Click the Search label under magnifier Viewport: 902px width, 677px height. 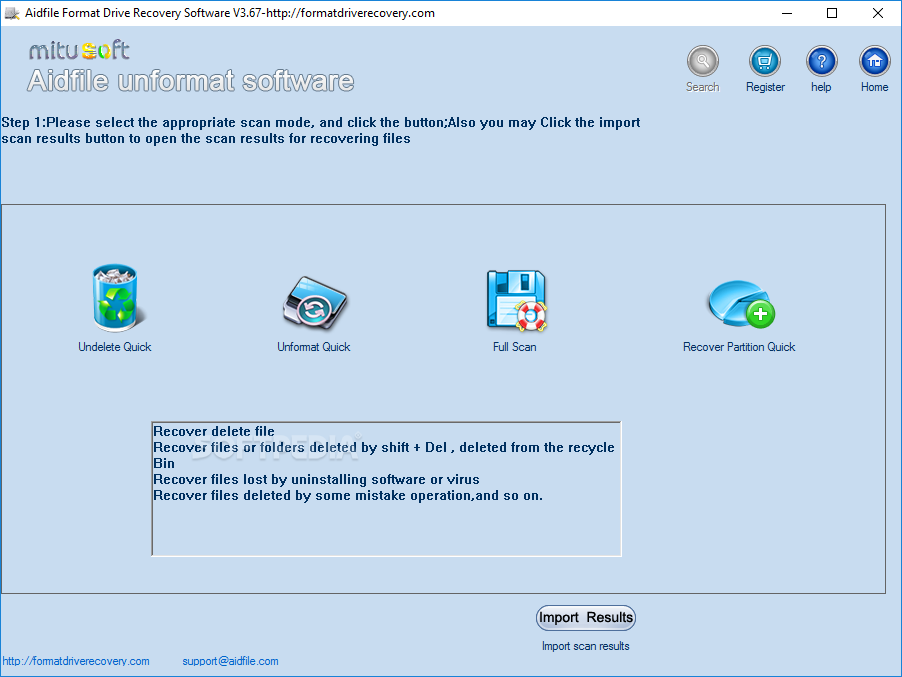702,87
